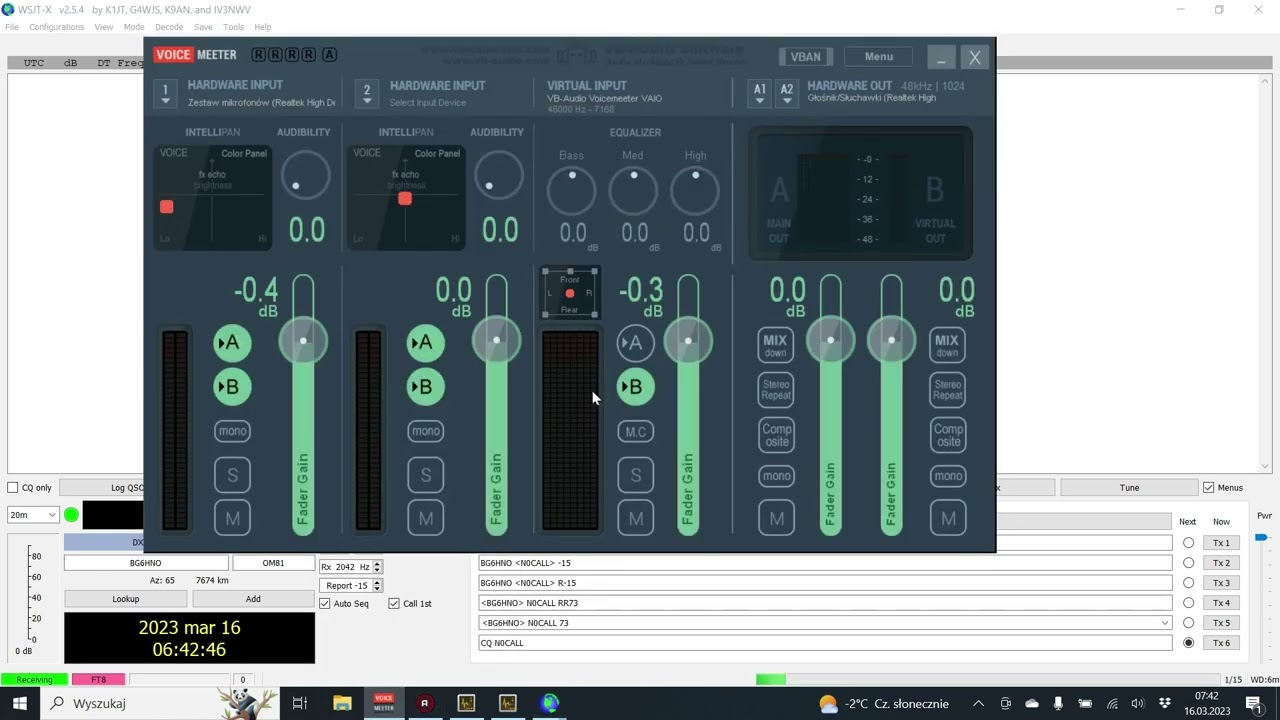1280x720 pixels.
Task: Click Hardware Input 2 fader gain knob
Action: pos(496,341)
